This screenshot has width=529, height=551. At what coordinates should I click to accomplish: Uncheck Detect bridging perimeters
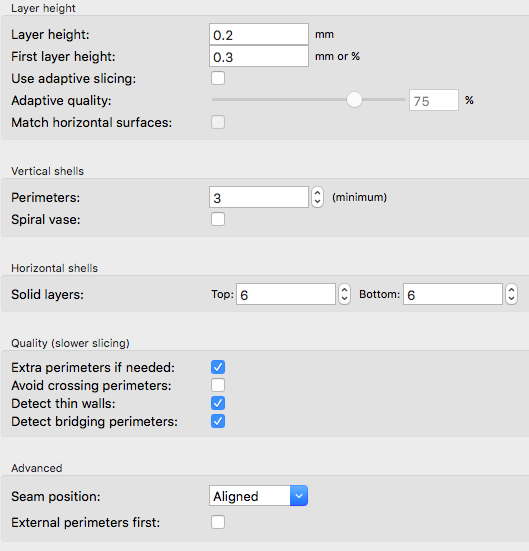pyautogui.click(x=218, y=421)
